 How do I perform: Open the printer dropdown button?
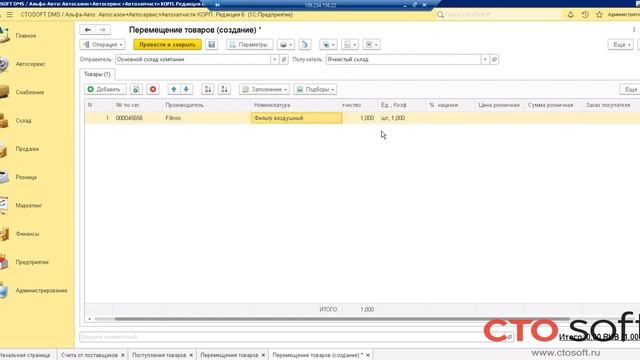click(x=285, y=44)
